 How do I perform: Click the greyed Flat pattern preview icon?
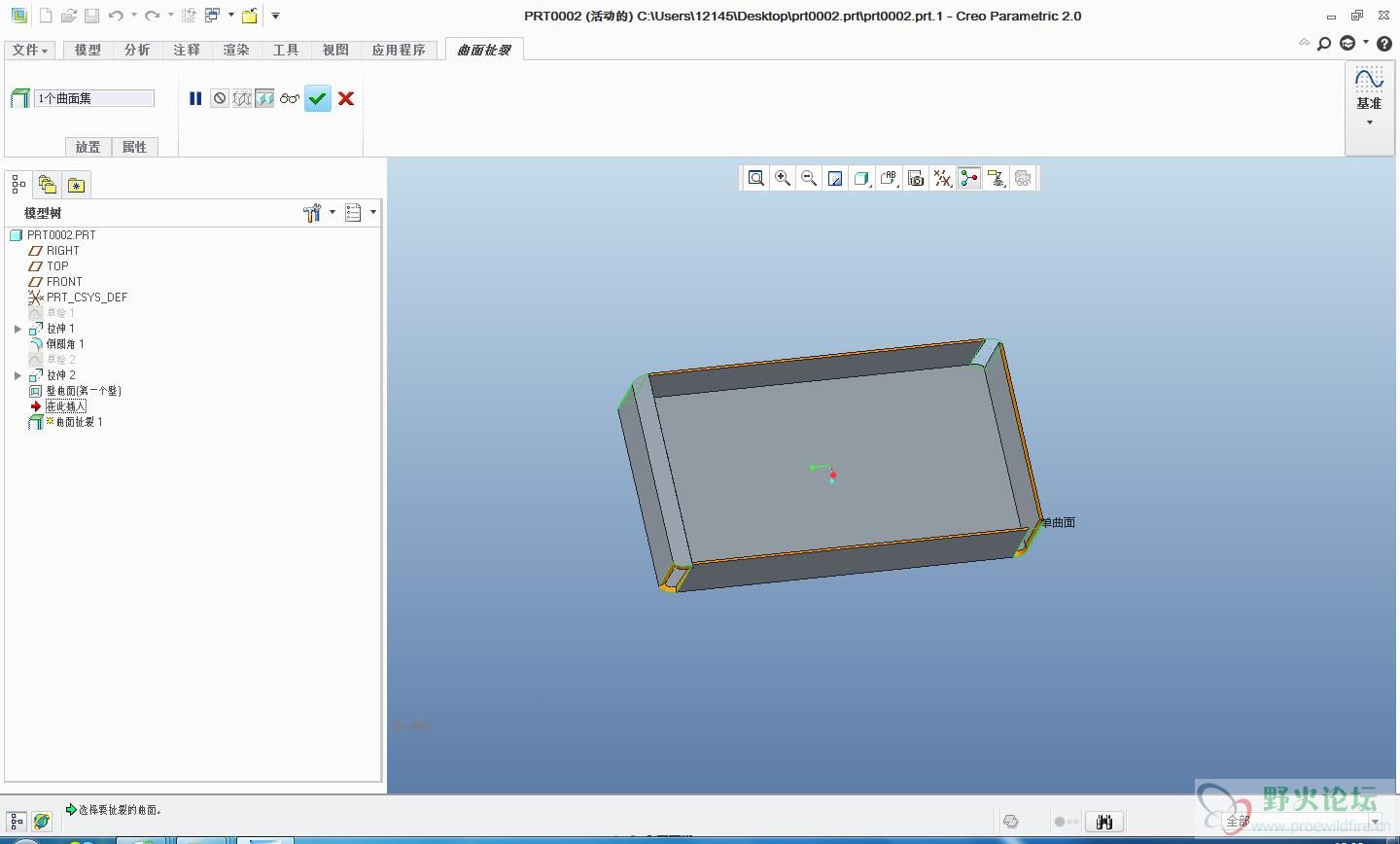(1023, 178)
